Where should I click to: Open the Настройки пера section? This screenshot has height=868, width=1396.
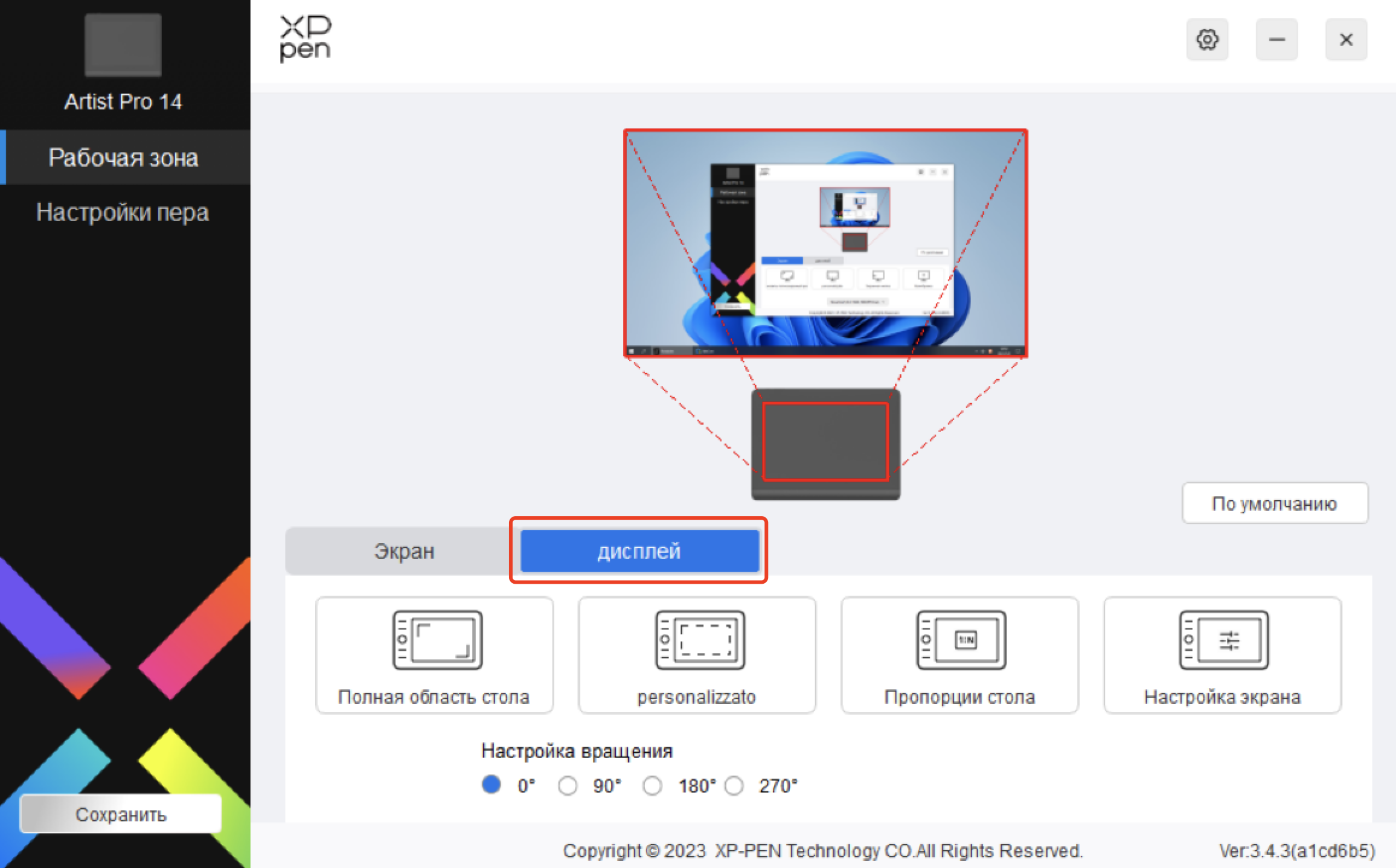[x=123, y=212]
